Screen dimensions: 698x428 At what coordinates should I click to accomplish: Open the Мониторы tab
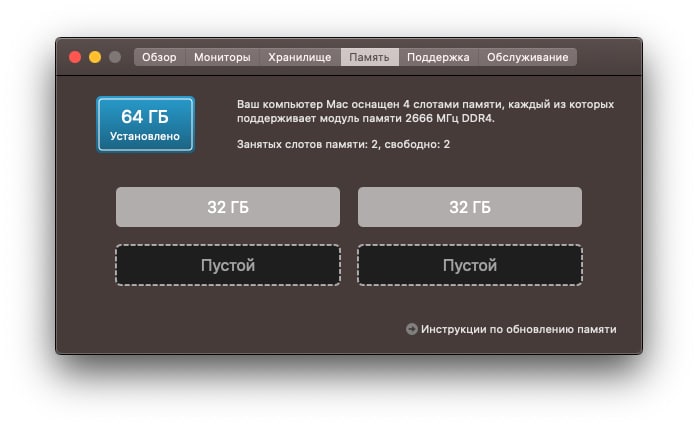[222, 57]
